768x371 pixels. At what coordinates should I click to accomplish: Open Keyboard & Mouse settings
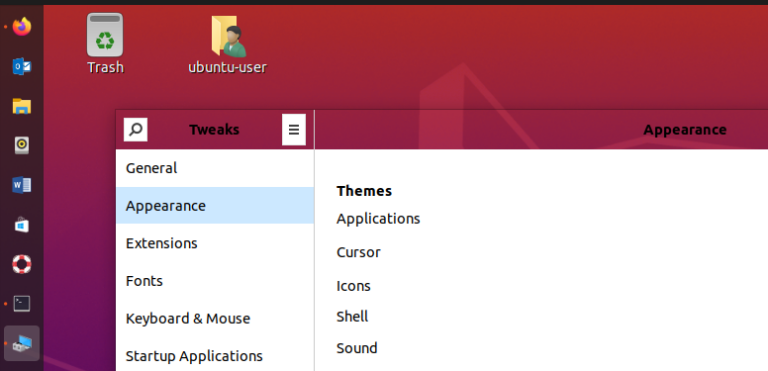215,319
